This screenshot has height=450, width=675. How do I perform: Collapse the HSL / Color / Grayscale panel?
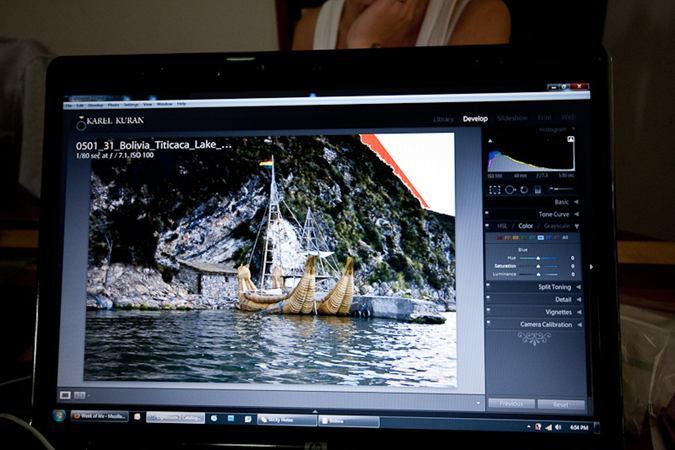tap(576, 226)
